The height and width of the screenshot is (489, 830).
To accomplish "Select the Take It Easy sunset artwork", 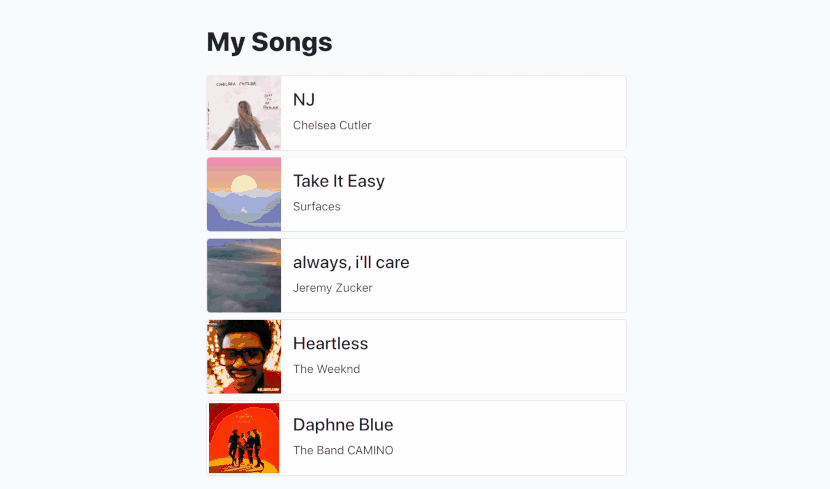I will [244, 194].
